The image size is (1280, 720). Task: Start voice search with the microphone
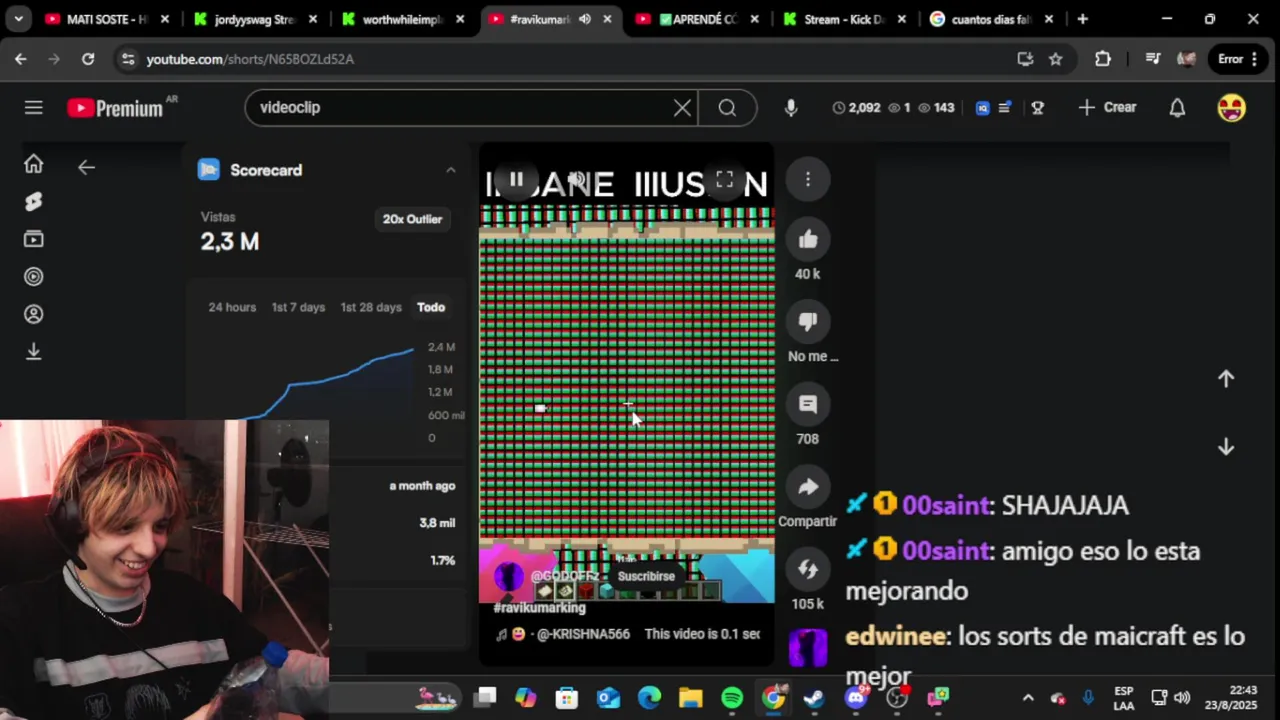point(791,108)
